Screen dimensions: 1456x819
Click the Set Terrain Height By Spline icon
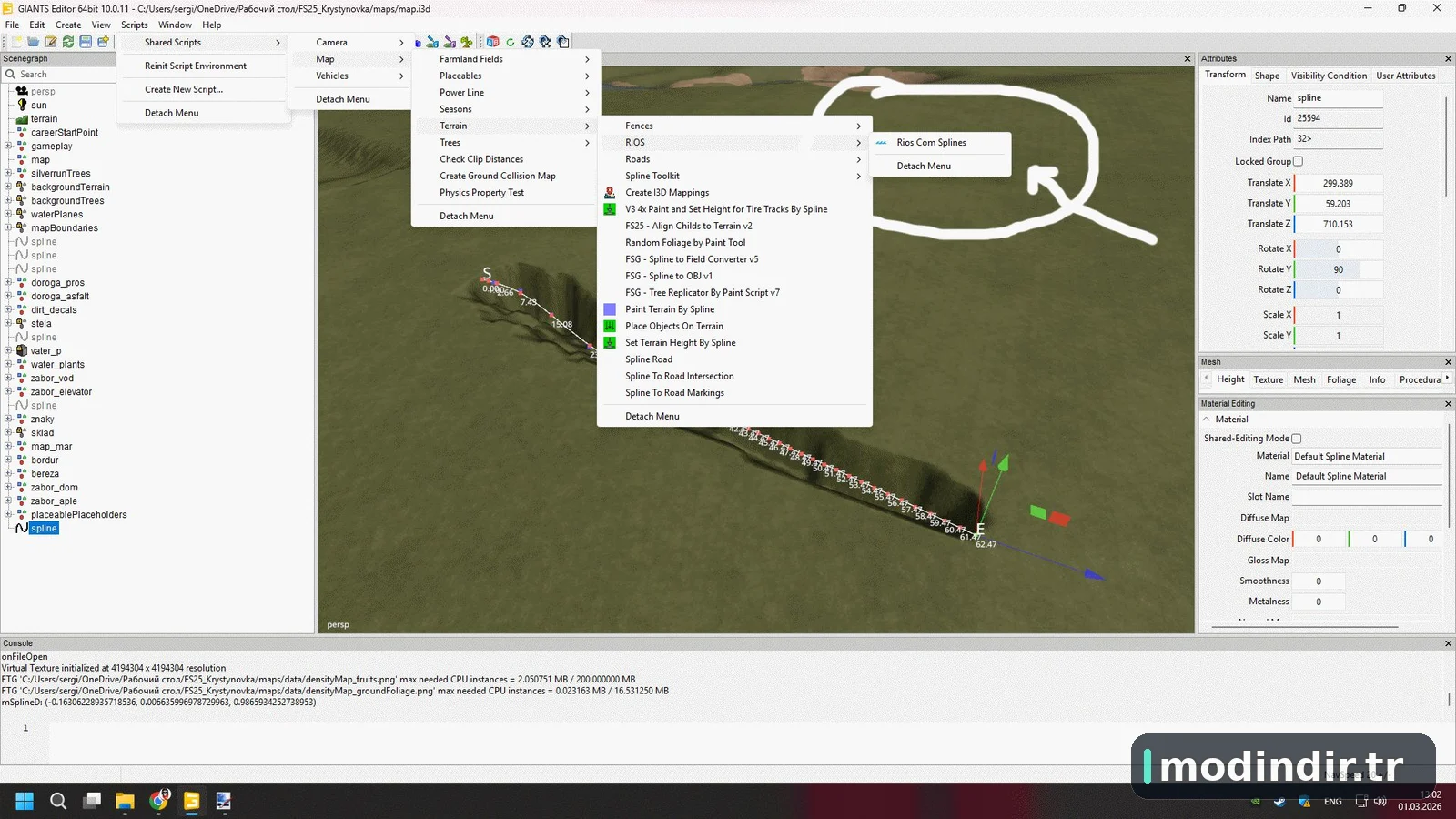point(610,343)
